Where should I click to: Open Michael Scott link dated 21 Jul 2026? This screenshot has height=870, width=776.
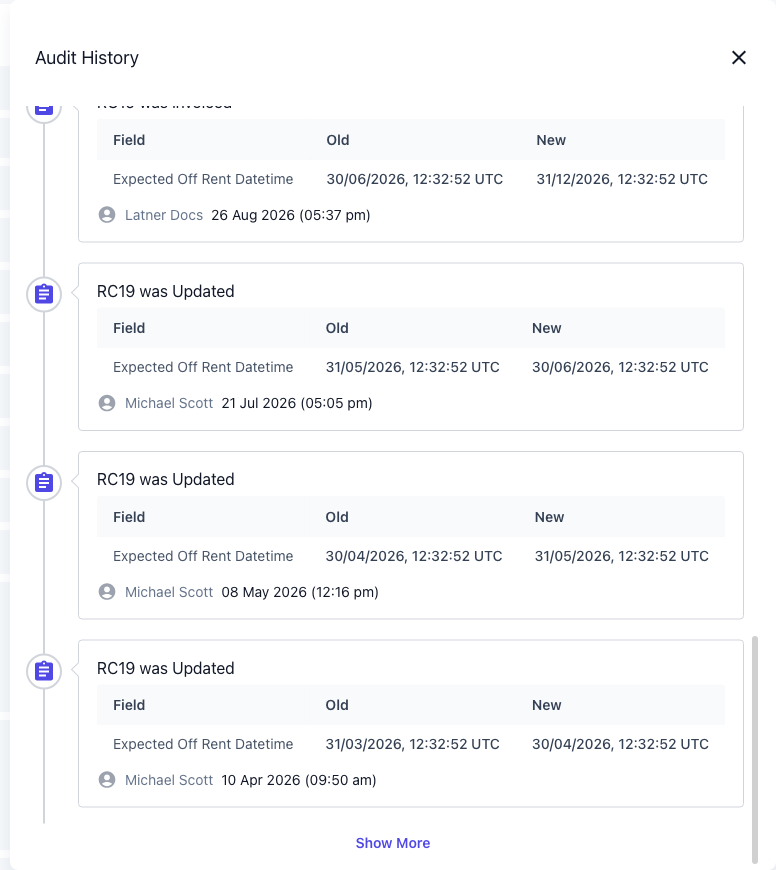169,403
